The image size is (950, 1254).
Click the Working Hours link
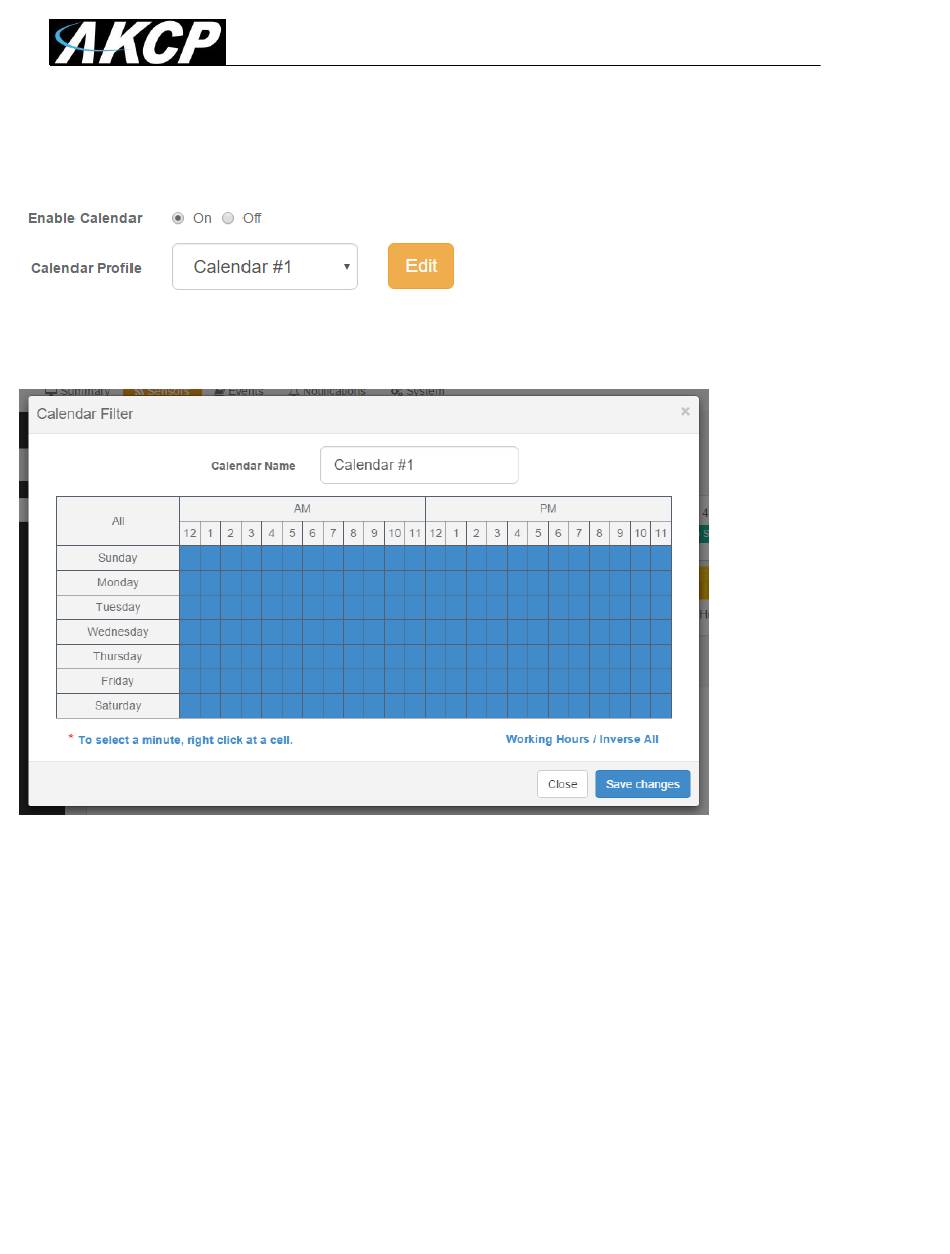(x=549, y=740)
